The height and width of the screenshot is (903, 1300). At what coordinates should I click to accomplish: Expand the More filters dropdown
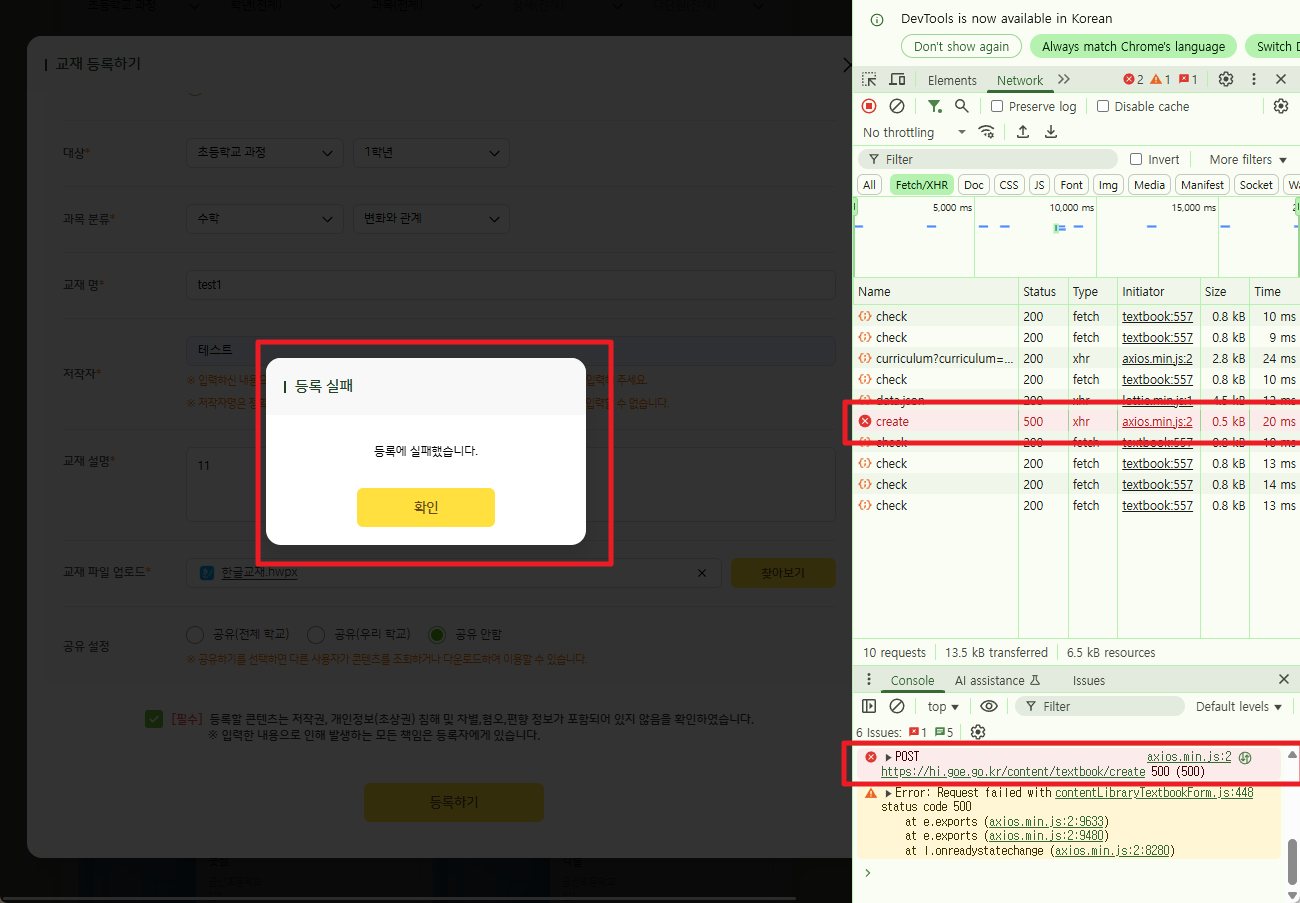click(1247, 159)
